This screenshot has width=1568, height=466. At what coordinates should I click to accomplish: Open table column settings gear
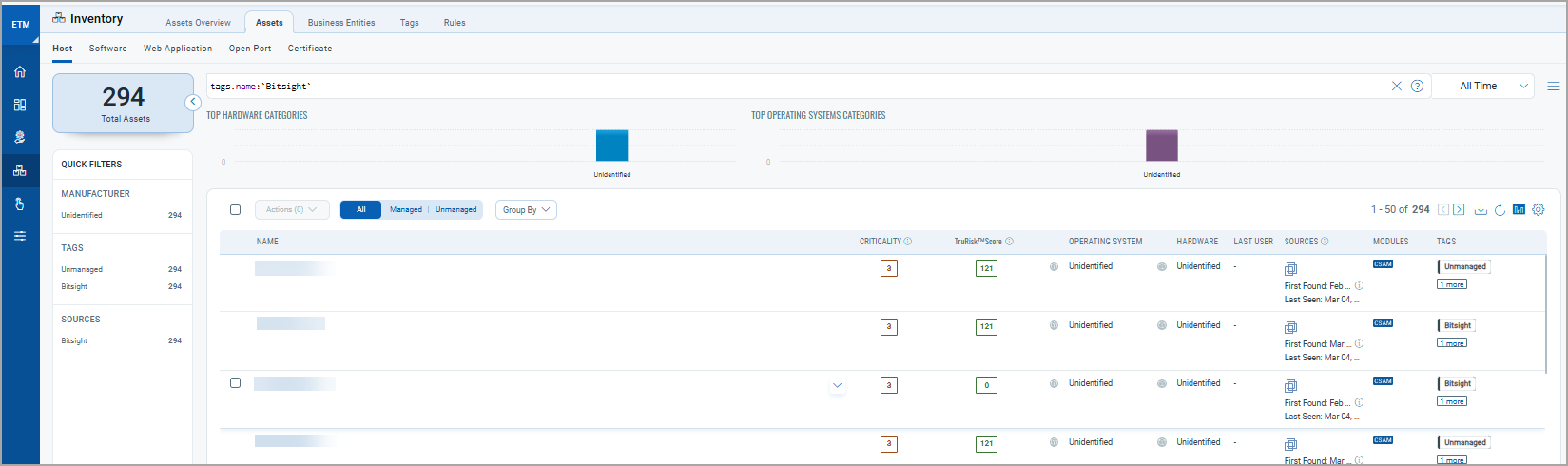tap(1539, 209)
